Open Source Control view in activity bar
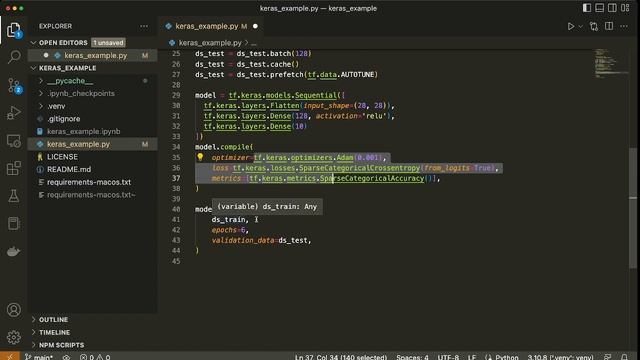 (x=13, y=85)
